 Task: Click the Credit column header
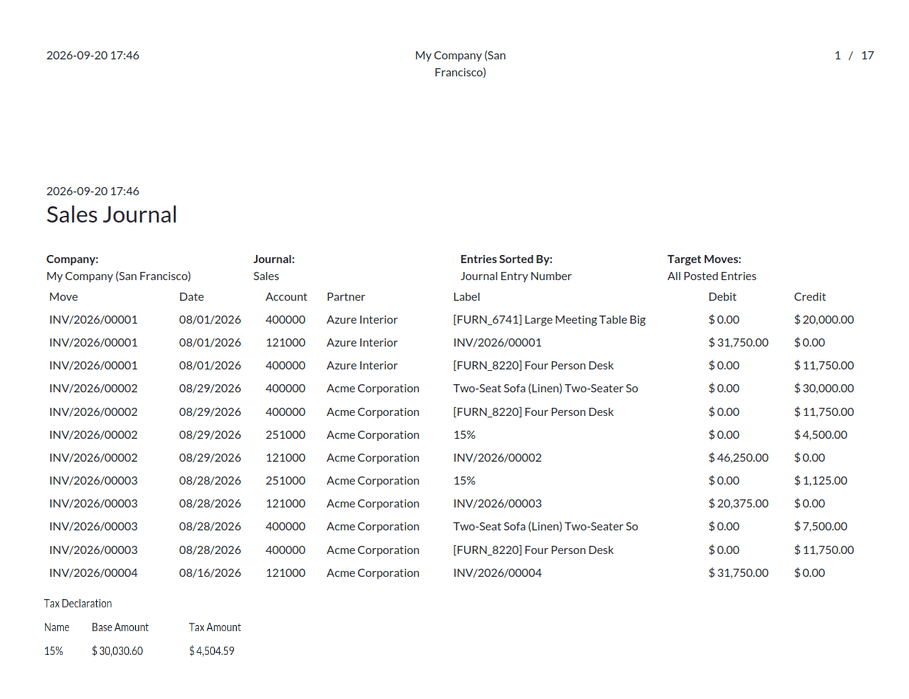pyautogui.click(x=809, y=297)
